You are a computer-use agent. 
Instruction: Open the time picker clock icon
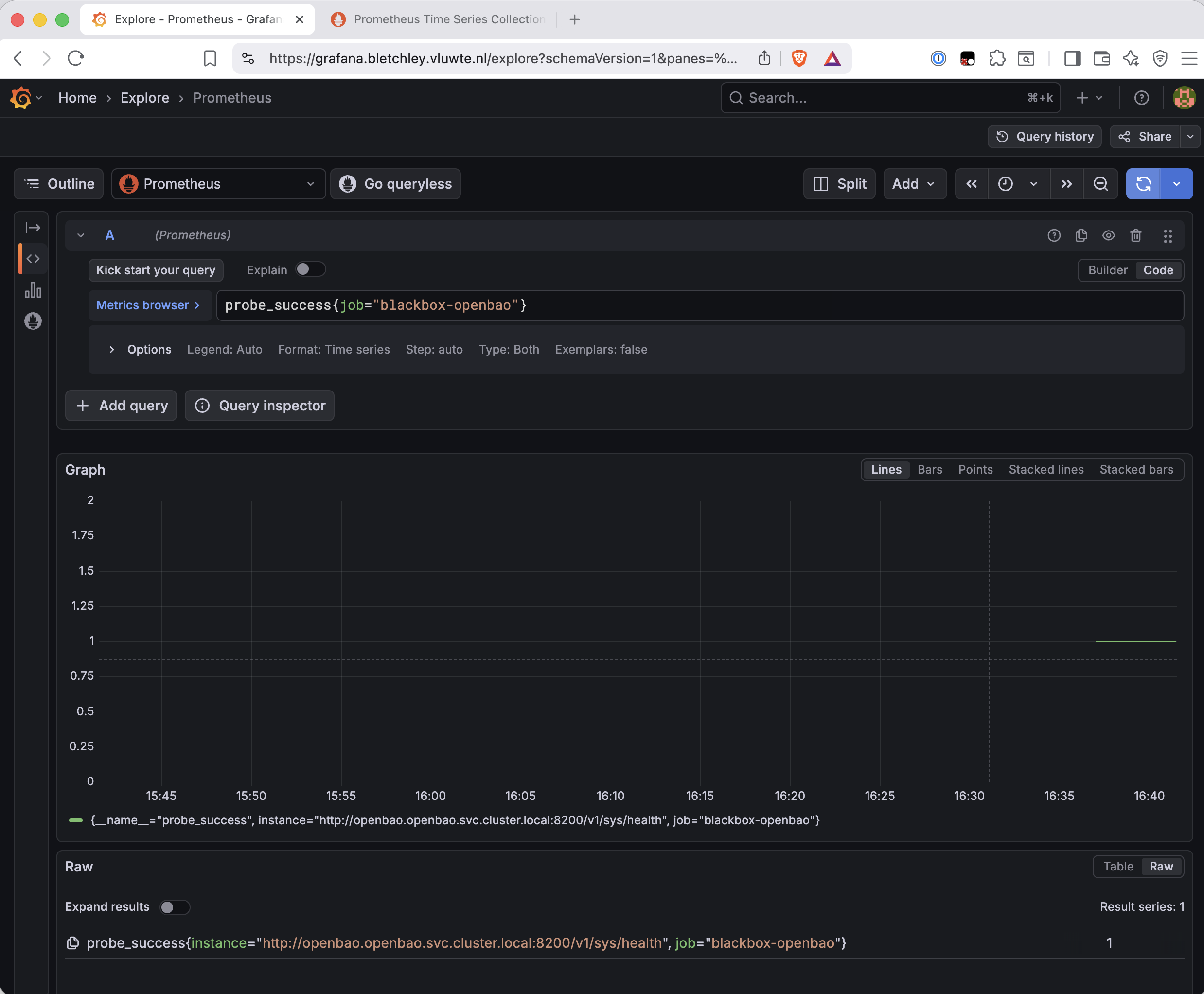click(1005, 184)
